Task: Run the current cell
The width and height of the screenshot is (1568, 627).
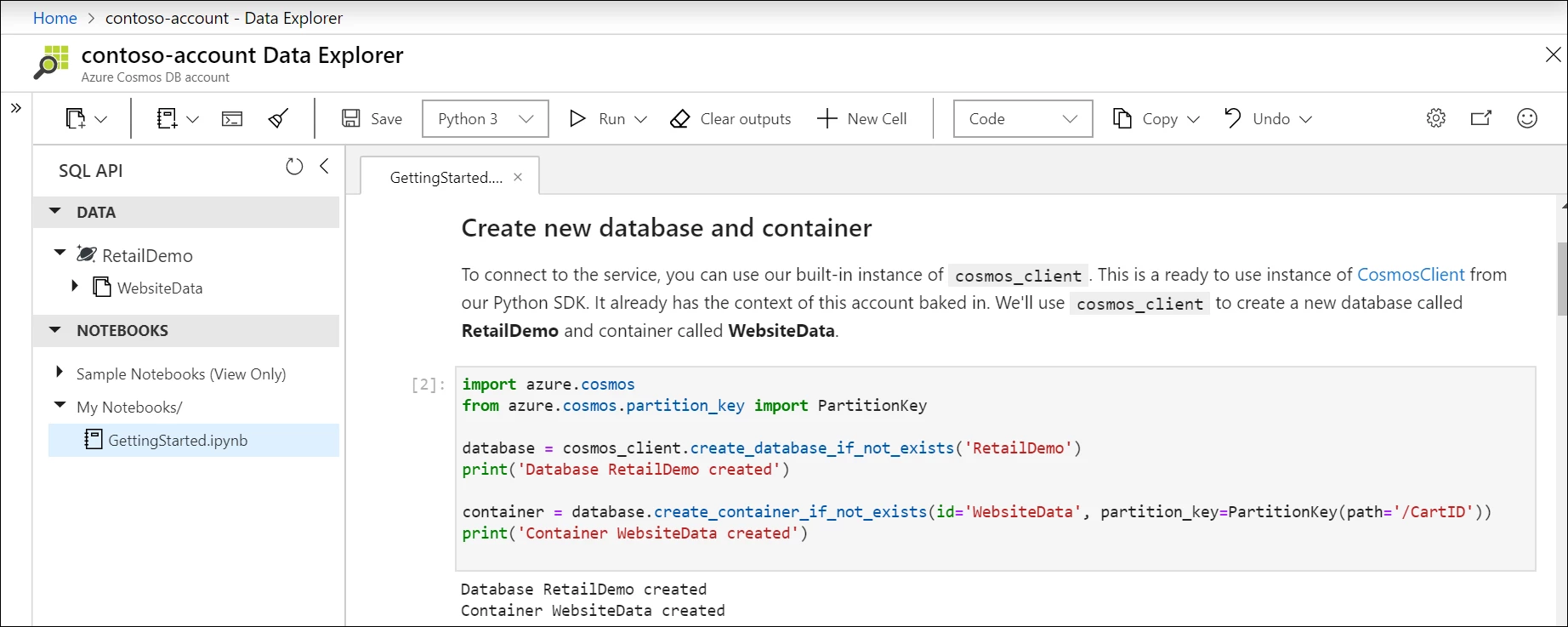Action: tap(597, 119)
